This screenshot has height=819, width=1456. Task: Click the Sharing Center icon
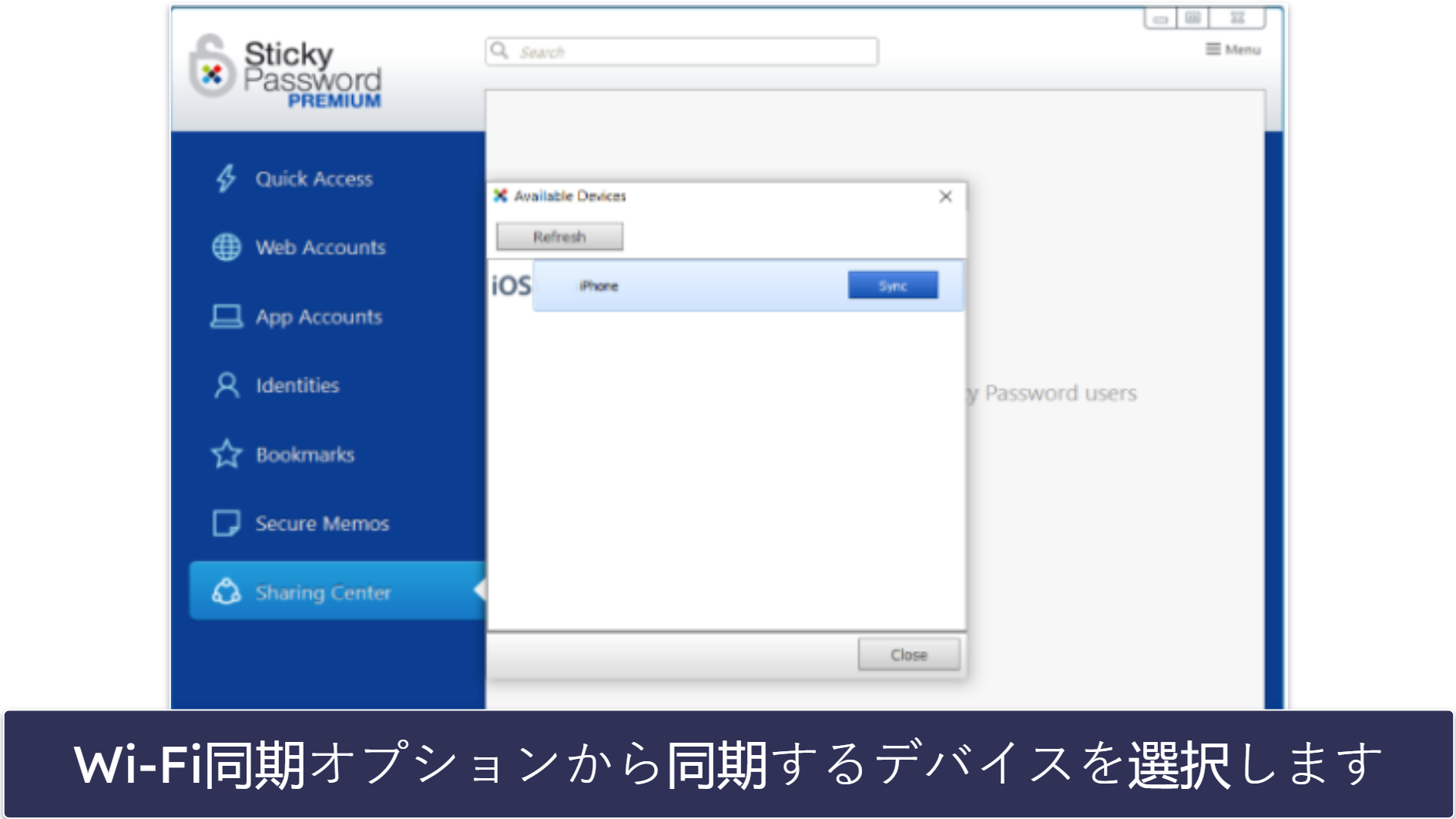[226, 592]
